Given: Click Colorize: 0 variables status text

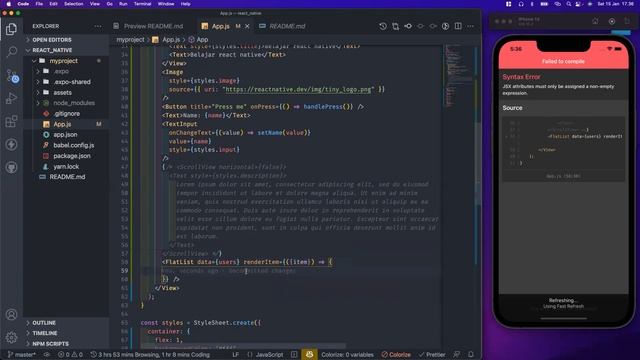Looking at the screenshot, I should point(347,355).
